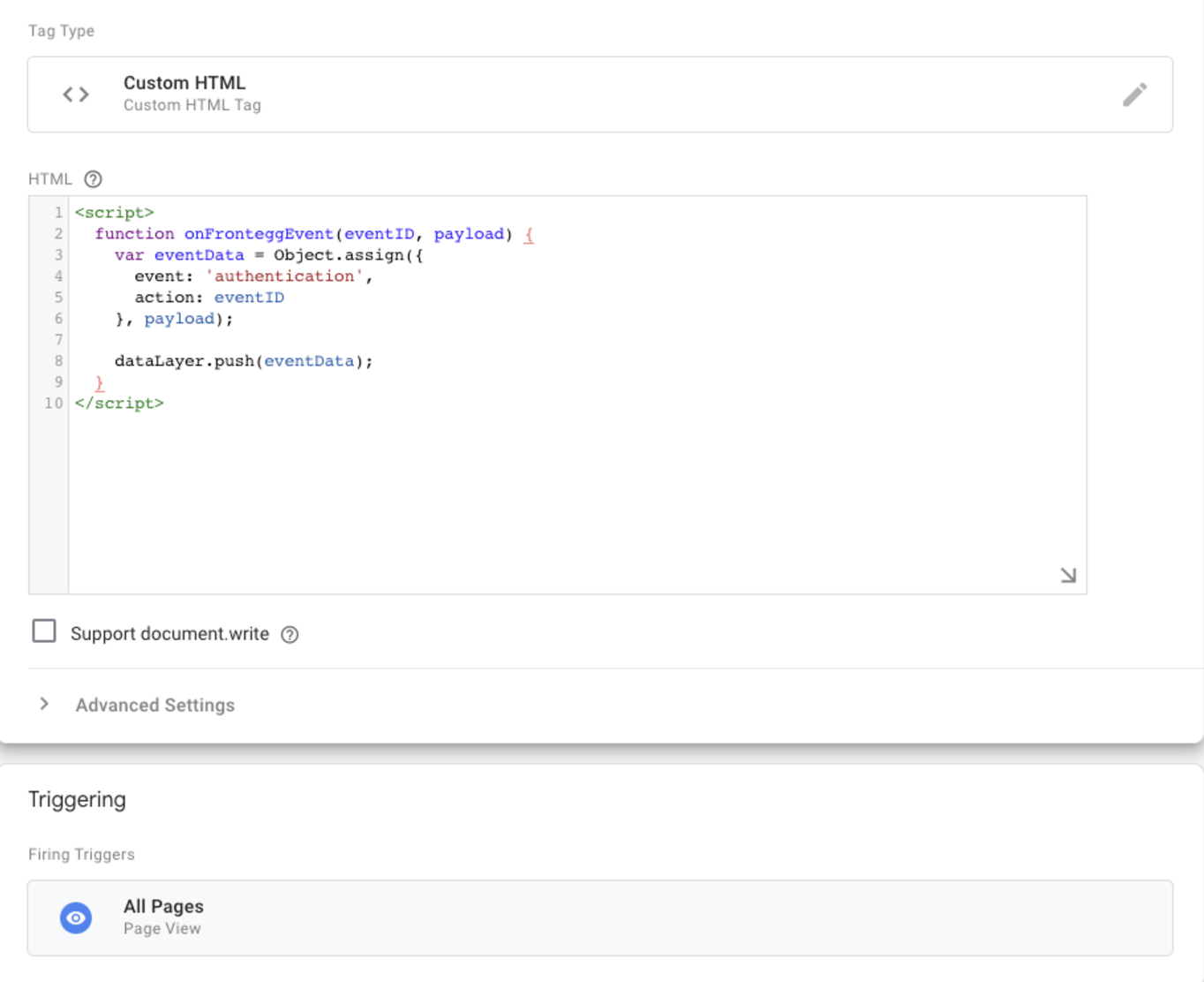Click the Custom HTML tag type title

pyautogui.click(x=184, y=83)
